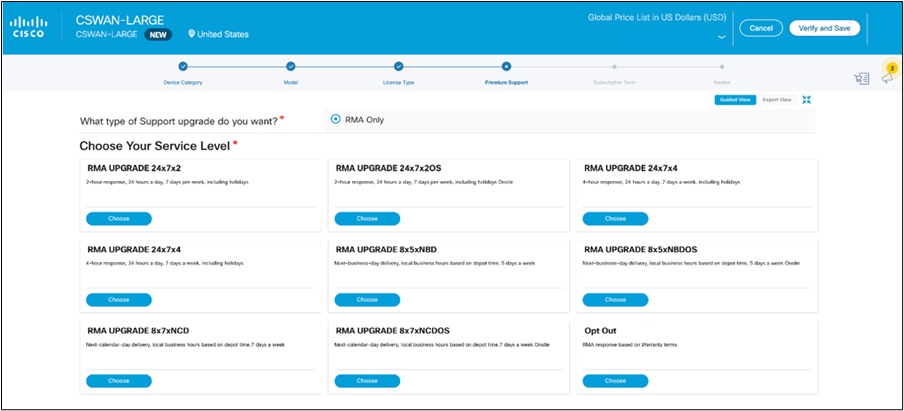Screen dimensions: 904x411
Task: Click the Cancel button
Action: 761,28
